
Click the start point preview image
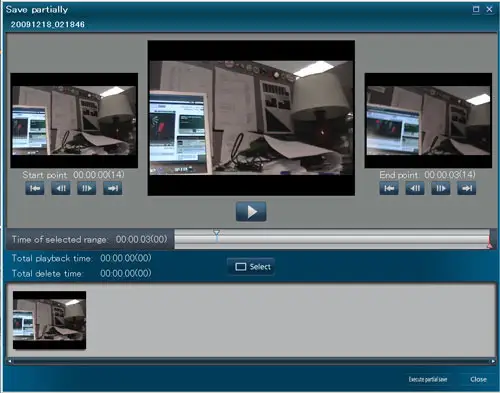point(74,120)
